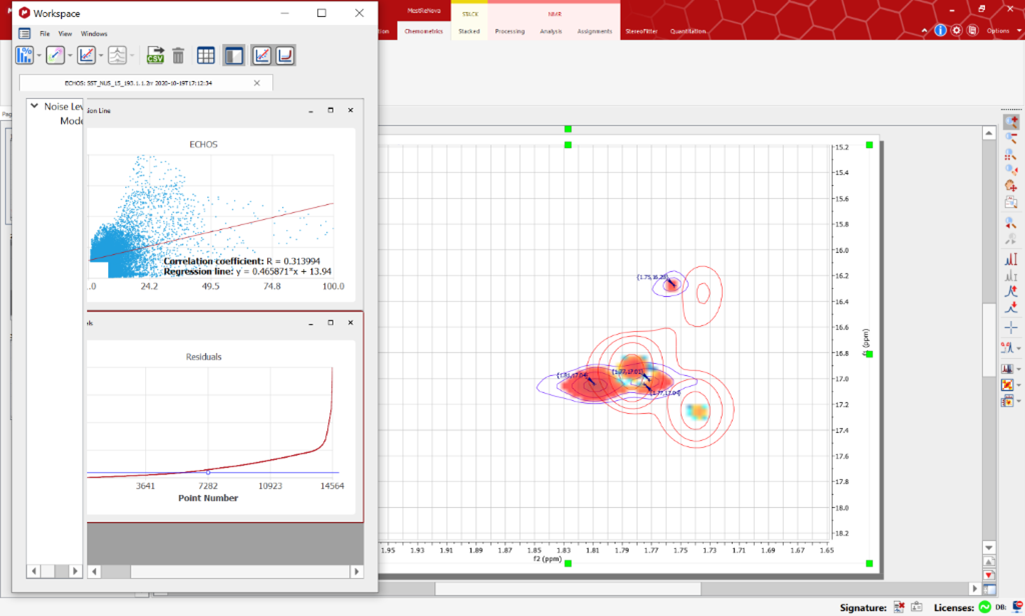Image resolution: width=1025 pixels, height=616 pixels.
Task: Switch to the Chemometrics ribbon tab
Action: pyautogui.click(x=423, y=31)
